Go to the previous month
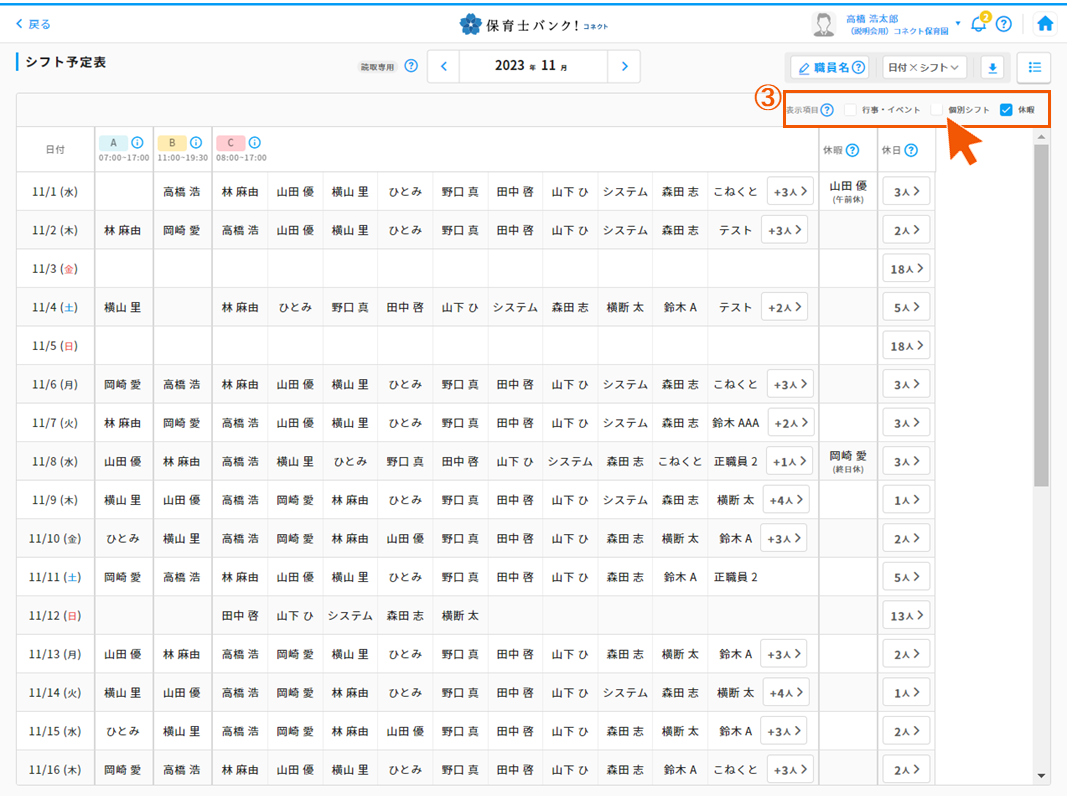1067x800 pixels. 444,67
